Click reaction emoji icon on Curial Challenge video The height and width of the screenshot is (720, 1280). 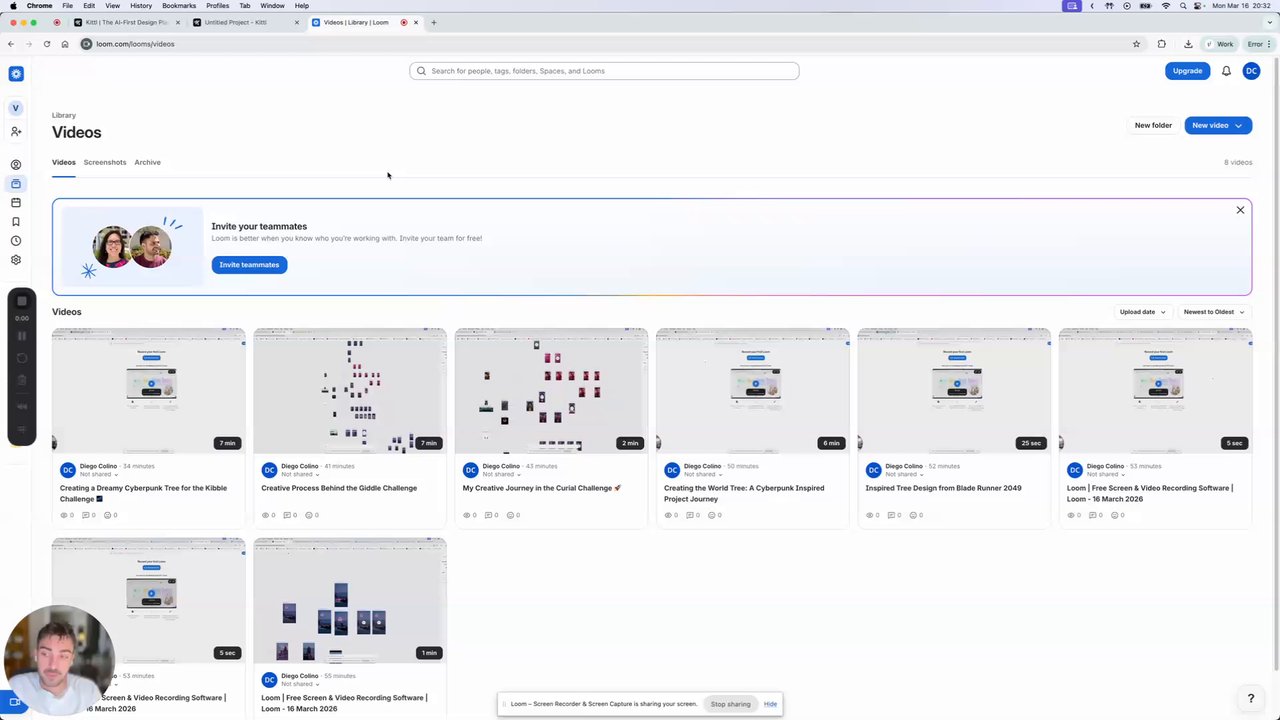pos(511,515)
